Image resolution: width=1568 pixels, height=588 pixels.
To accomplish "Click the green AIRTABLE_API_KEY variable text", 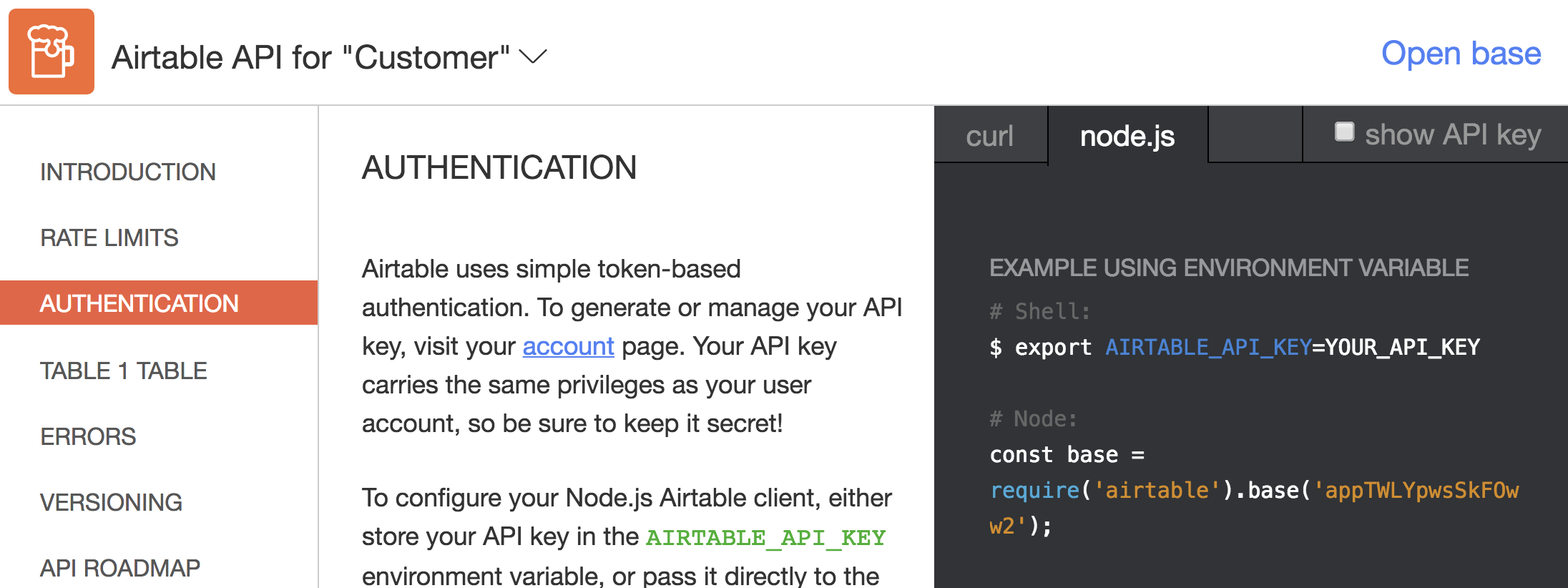I will [x=765, y=537].
